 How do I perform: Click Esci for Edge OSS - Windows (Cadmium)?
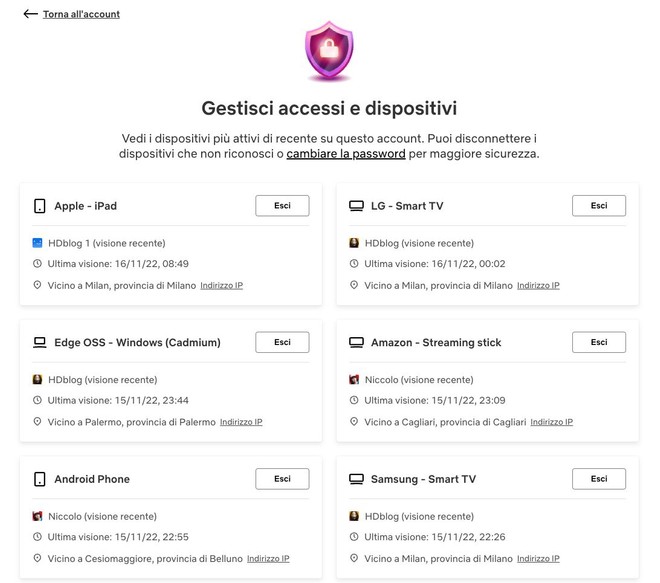[282, 342]
